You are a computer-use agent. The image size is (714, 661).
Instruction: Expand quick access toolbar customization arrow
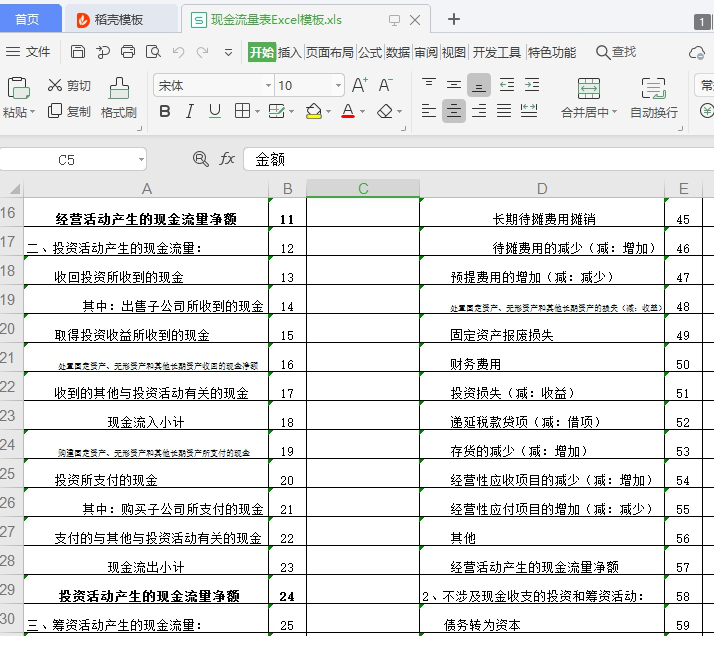(x=229, y=53)
